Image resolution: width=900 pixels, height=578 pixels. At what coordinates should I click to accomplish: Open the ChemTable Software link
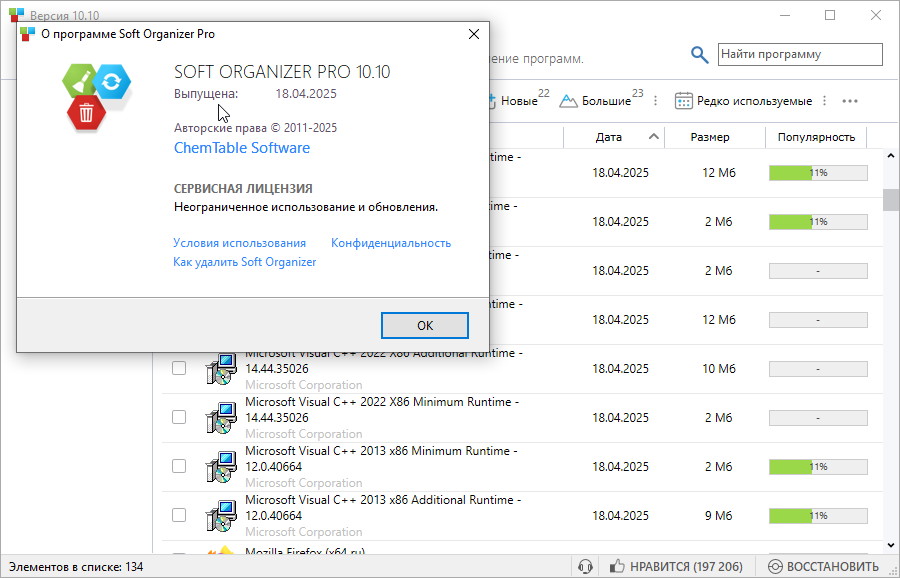pos(242,148)
